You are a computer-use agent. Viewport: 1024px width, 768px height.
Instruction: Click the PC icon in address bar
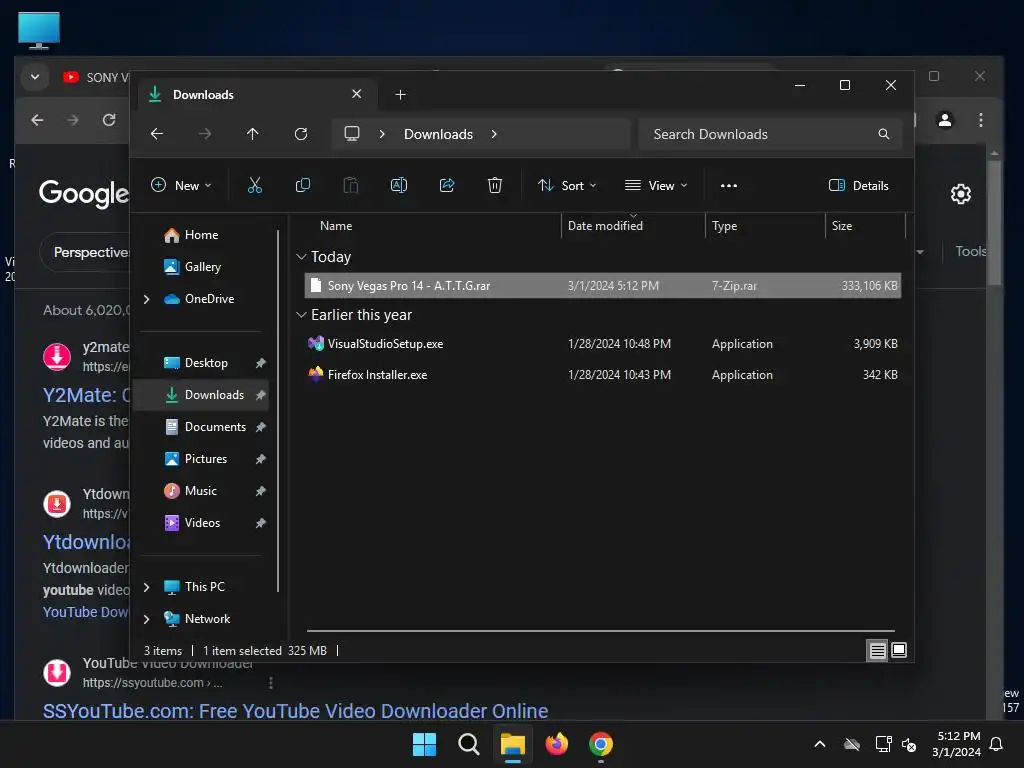coord(352,134)
